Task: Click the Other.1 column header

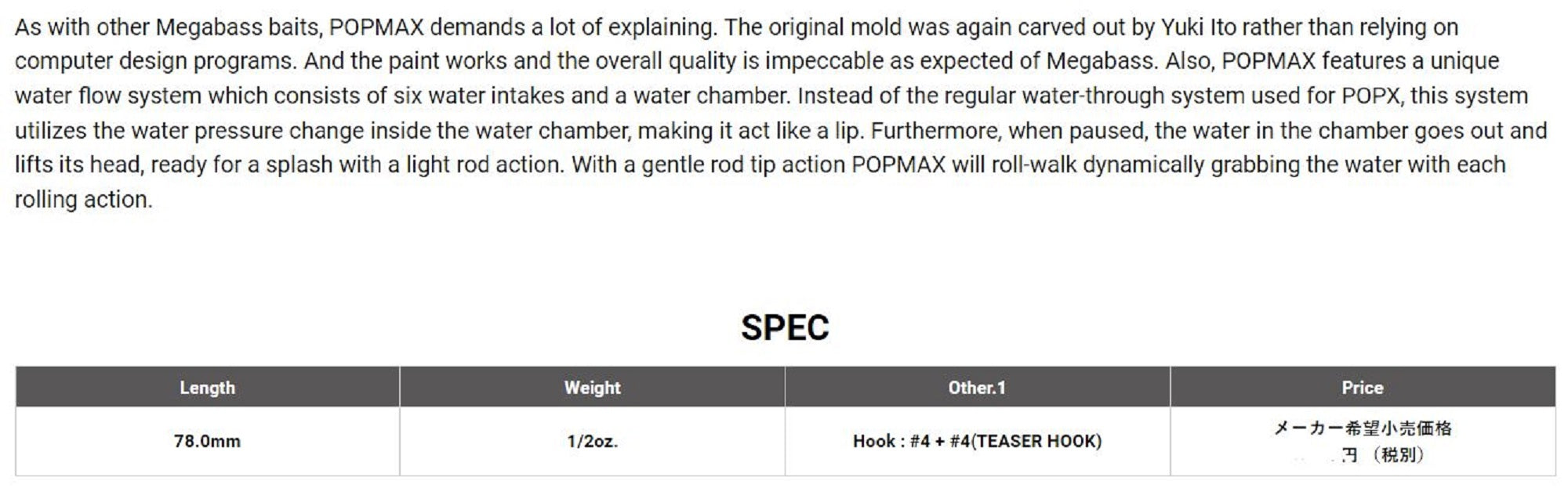Action: 977,387
